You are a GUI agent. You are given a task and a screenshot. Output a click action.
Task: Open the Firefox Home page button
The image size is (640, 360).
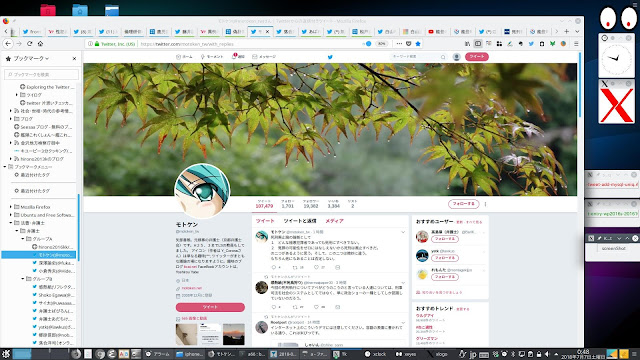point(40,44)
